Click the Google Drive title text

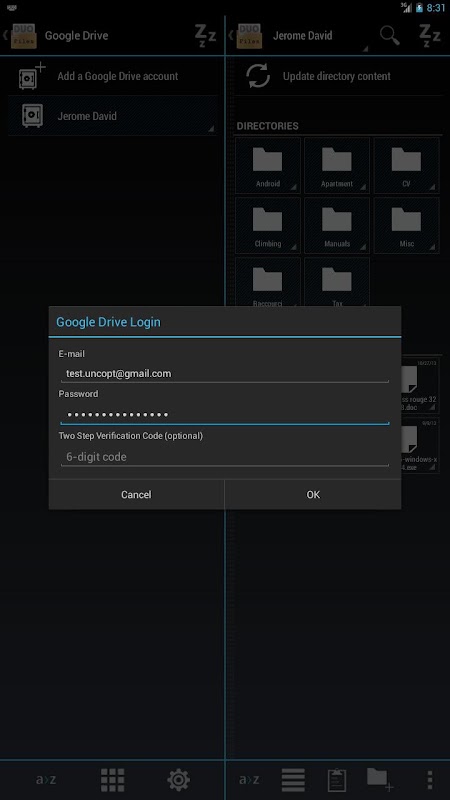(x=77, y=36)
